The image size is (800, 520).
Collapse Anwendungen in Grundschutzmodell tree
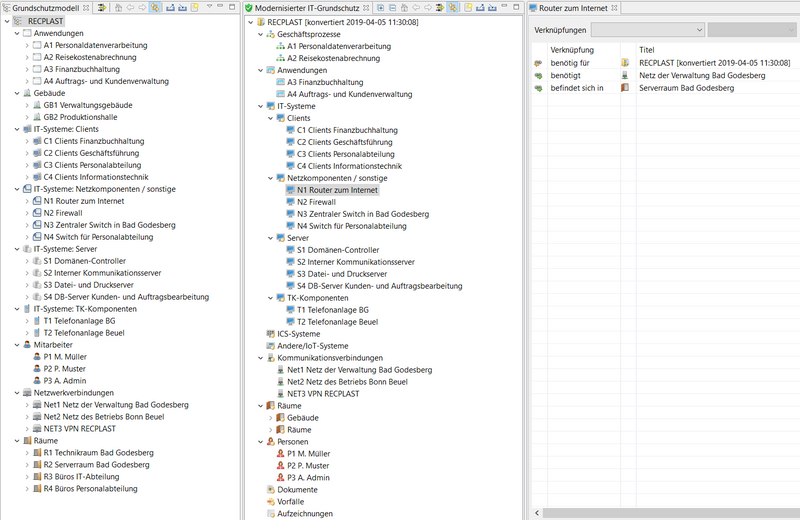[x=17, y=33]
